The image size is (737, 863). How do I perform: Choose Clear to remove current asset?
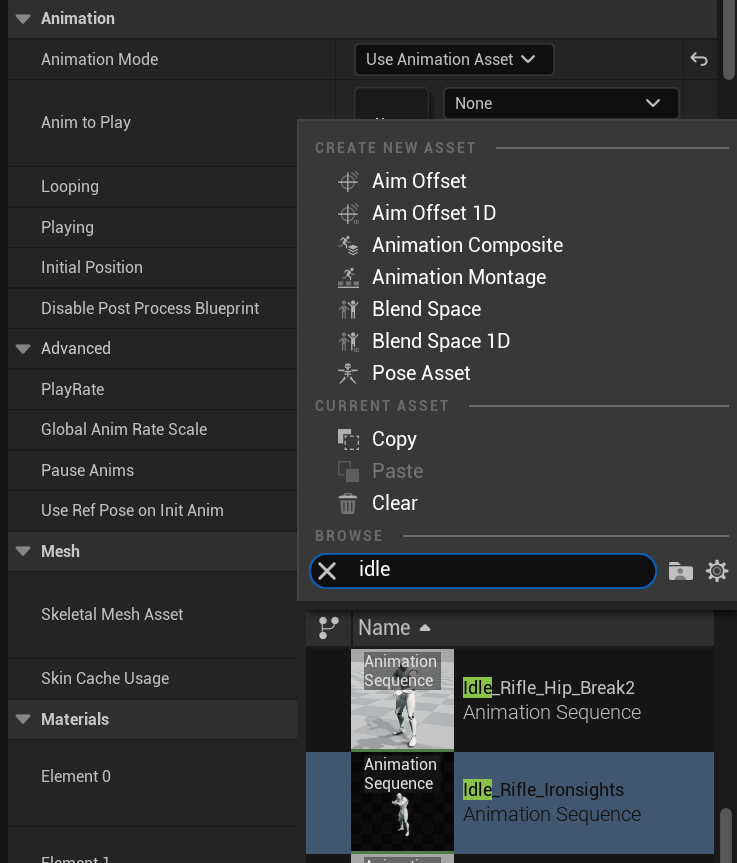coord(395,502)
